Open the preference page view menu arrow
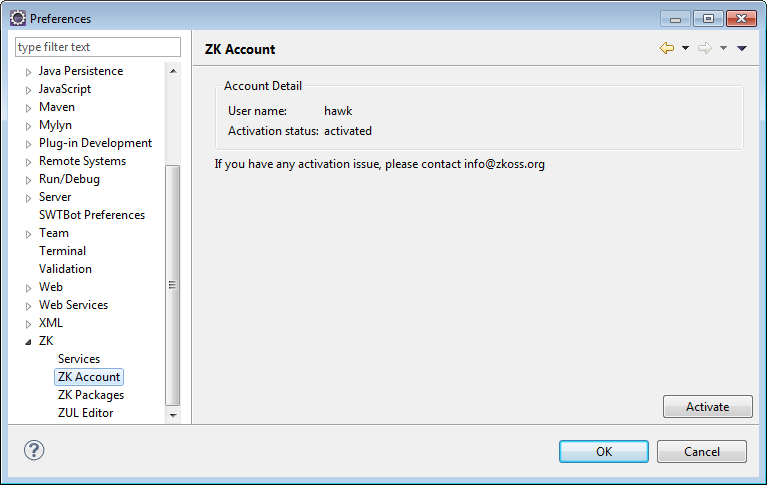Image resolution: width=767 pixels, height=485 pixels. 742,48
